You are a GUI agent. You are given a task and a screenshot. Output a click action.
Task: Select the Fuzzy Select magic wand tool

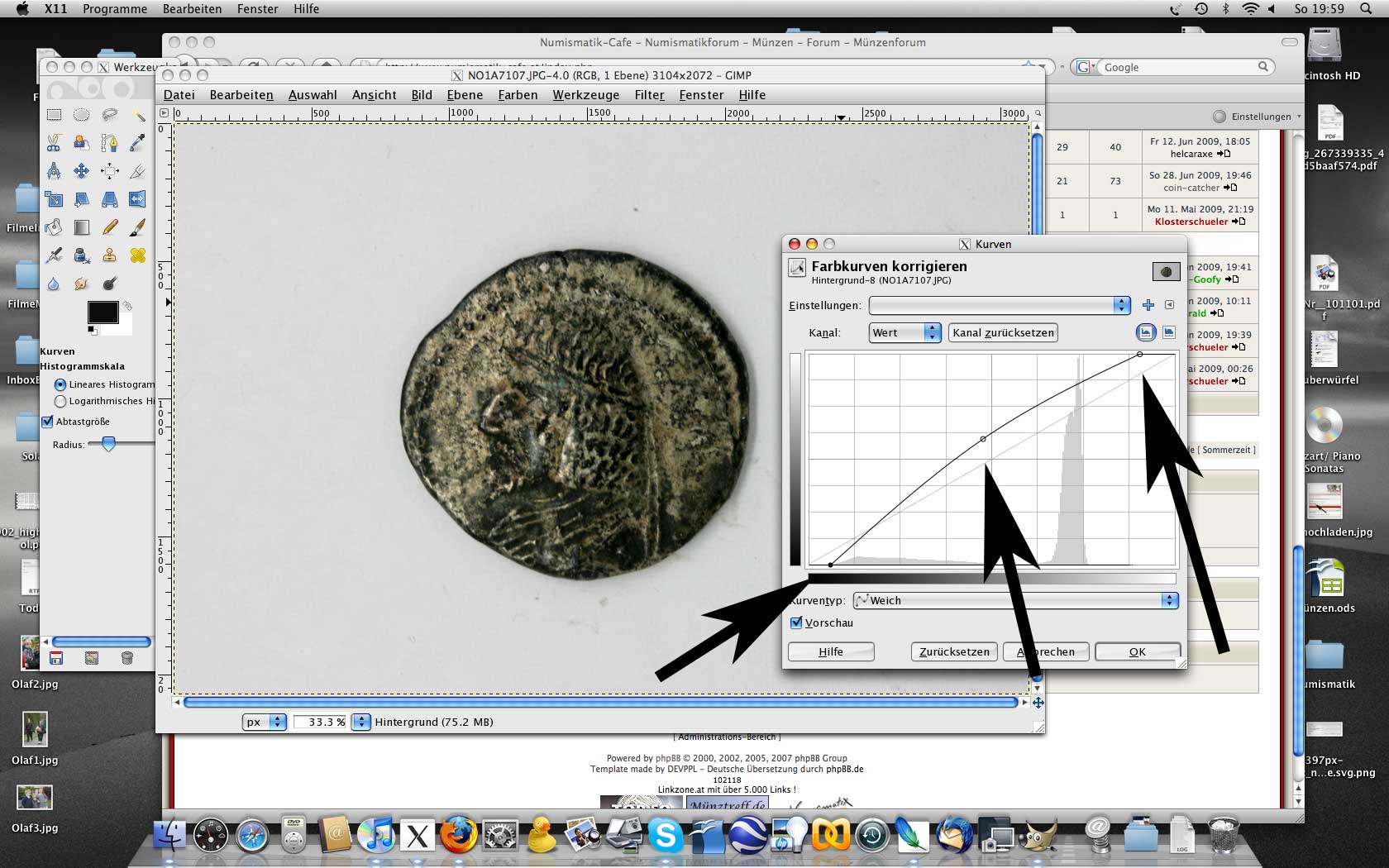pos(137,115)
